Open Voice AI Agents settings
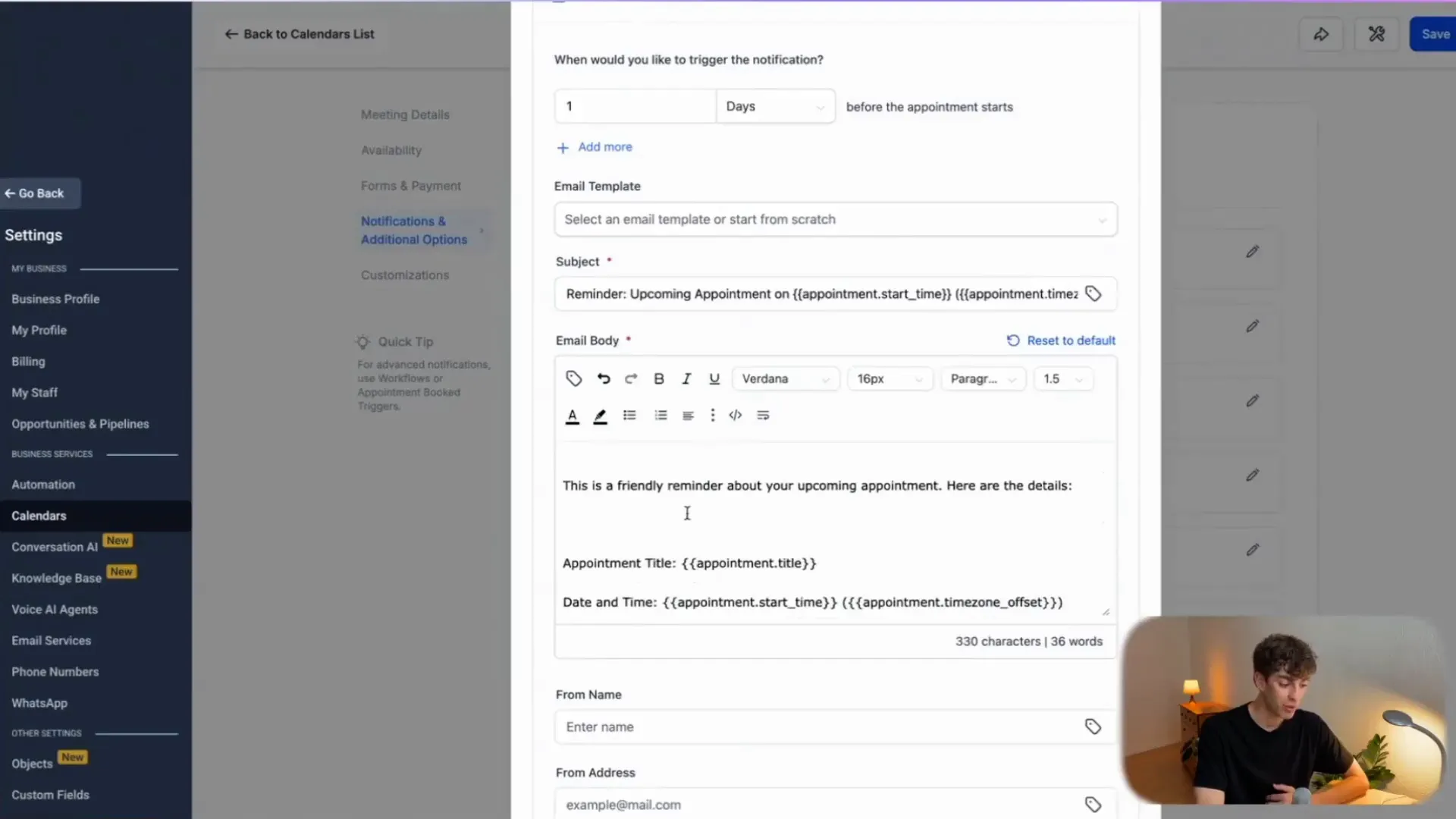 pyautogui.click(x=55, y=610)
